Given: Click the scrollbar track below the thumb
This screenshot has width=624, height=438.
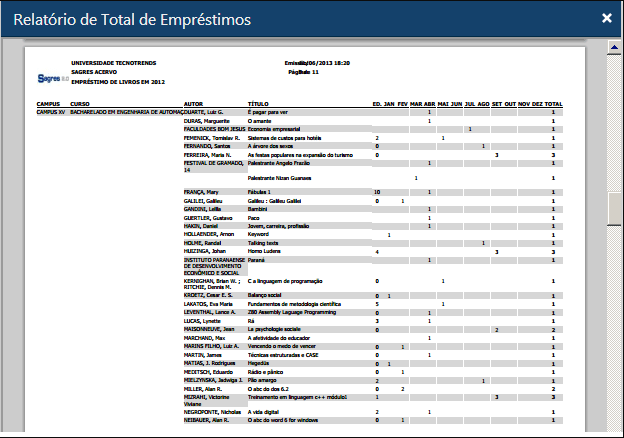Looking at the screenshot, I should coord(615,330).
